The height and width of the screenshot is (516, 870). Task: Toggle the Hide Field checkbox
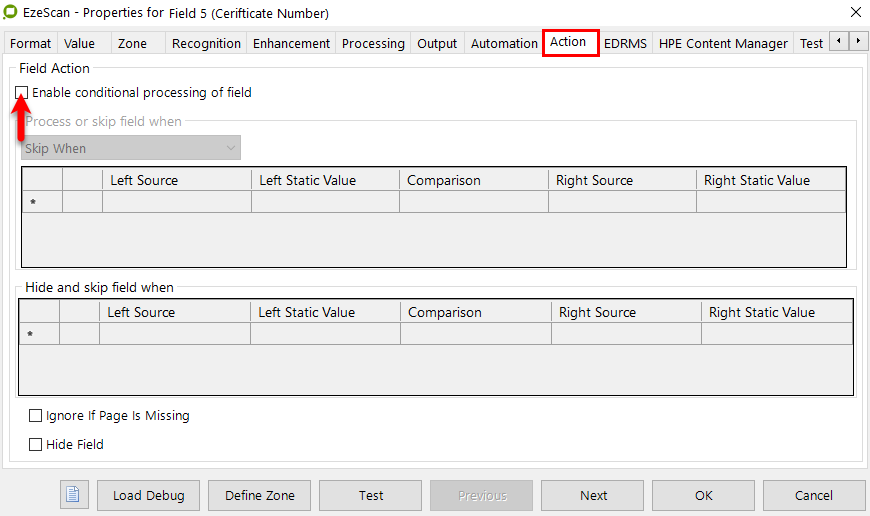[x=36, y=445]
